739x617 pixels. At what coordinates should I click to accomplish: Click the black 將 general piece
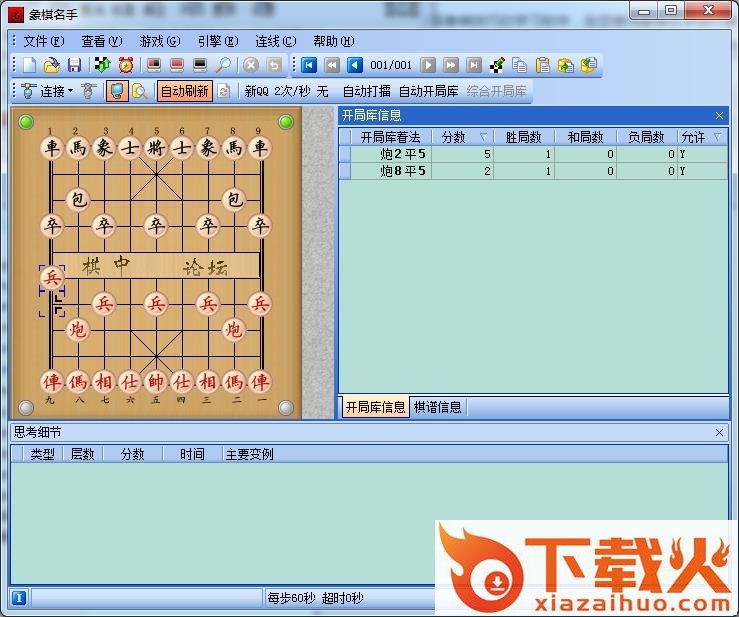point(156,148)
